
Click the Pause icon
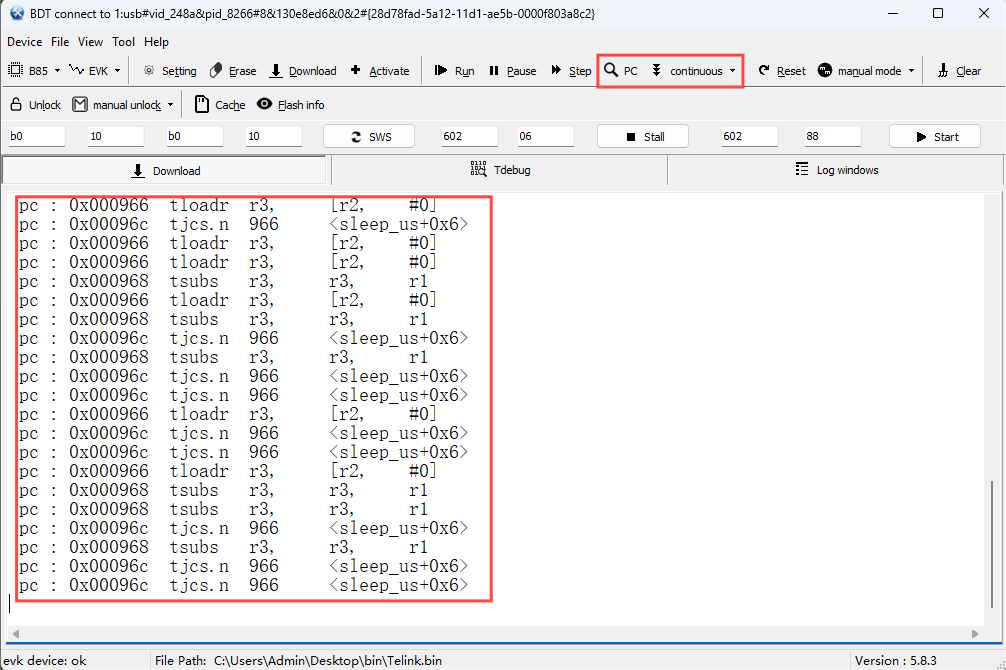[x=493, y=71]
